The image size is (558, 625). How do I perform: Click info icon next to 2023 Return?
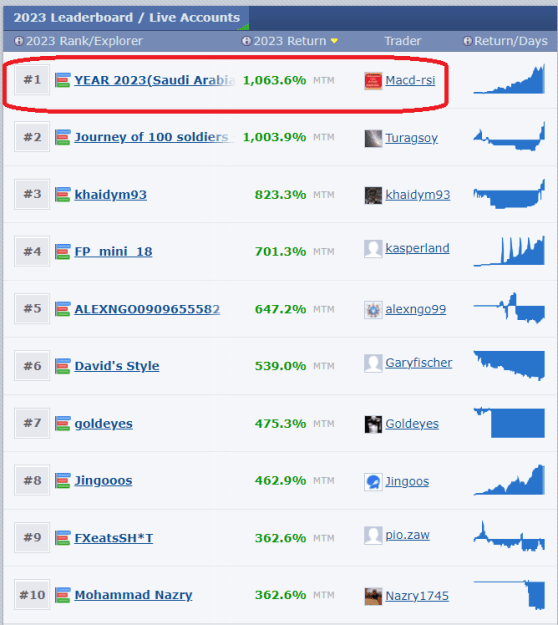[x=247, y=41]
